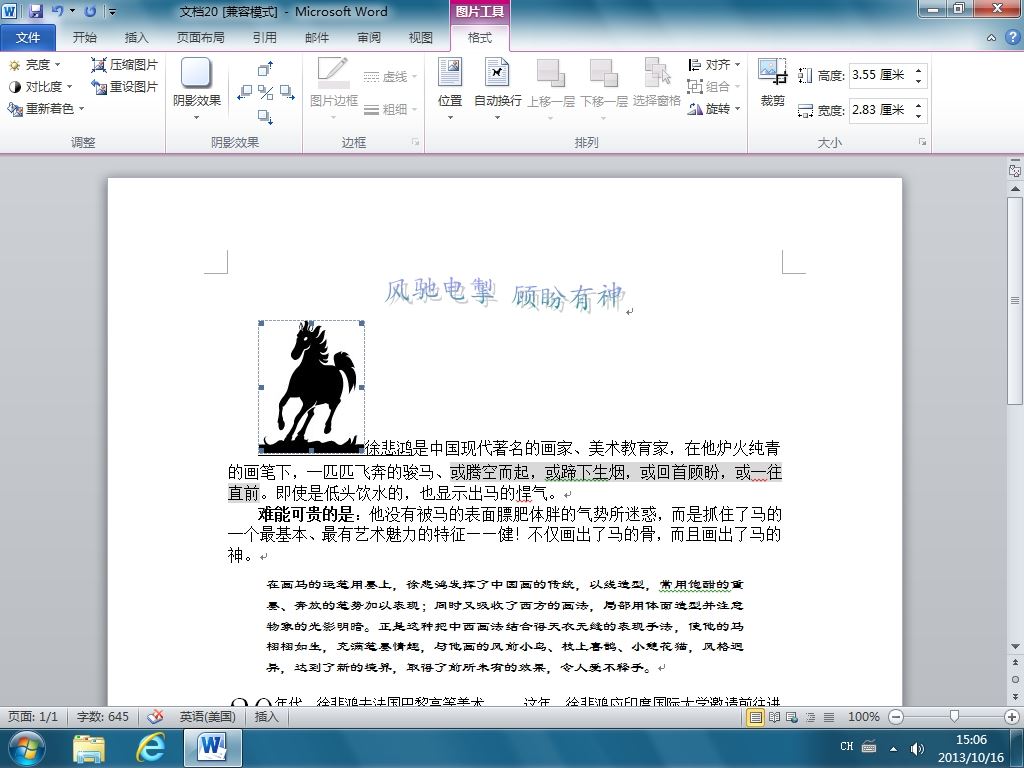The height and width of the screenshot is (768, 1024).
Task: Open Rotate (旋转) options
Action: pyautogui.click(x=714, y=108)
